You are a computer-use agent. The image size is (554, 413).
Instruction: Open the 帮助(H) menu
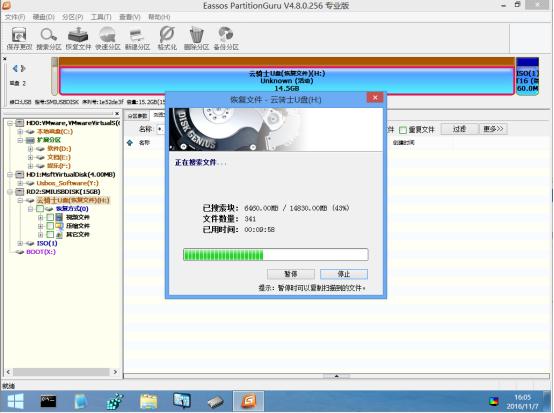click(159, 17)
